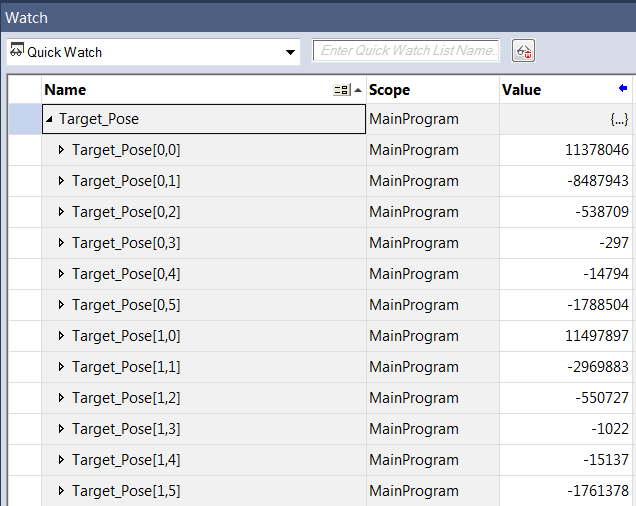Click value -297
The image size is (636, 506).
pyautogui.click(x=614, y=243)
